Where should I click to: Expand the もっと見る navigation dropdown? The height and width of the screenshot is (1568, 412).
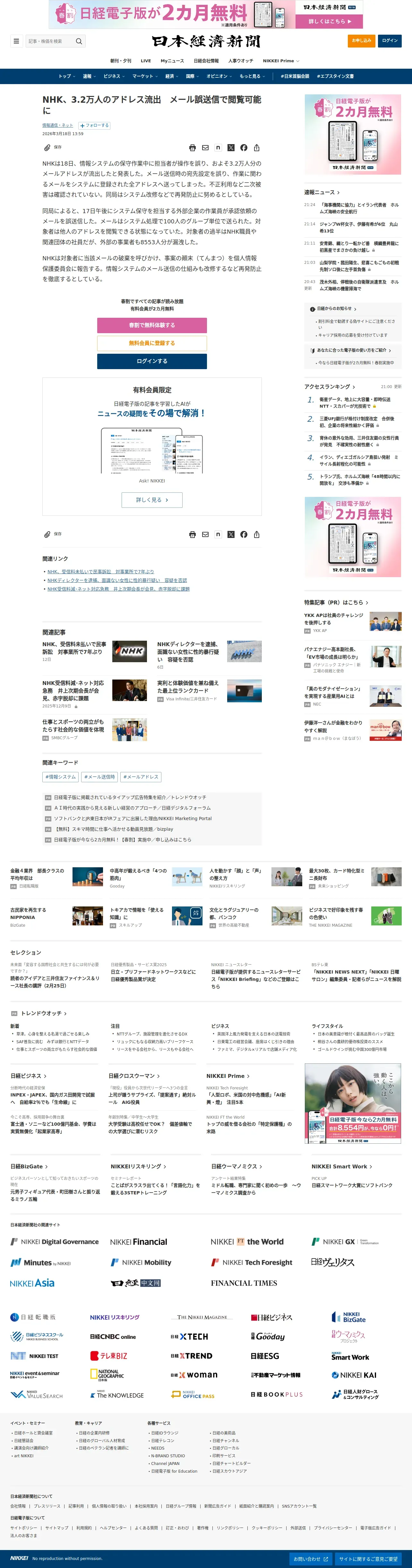pyautogui.click(x=253, y=77)
